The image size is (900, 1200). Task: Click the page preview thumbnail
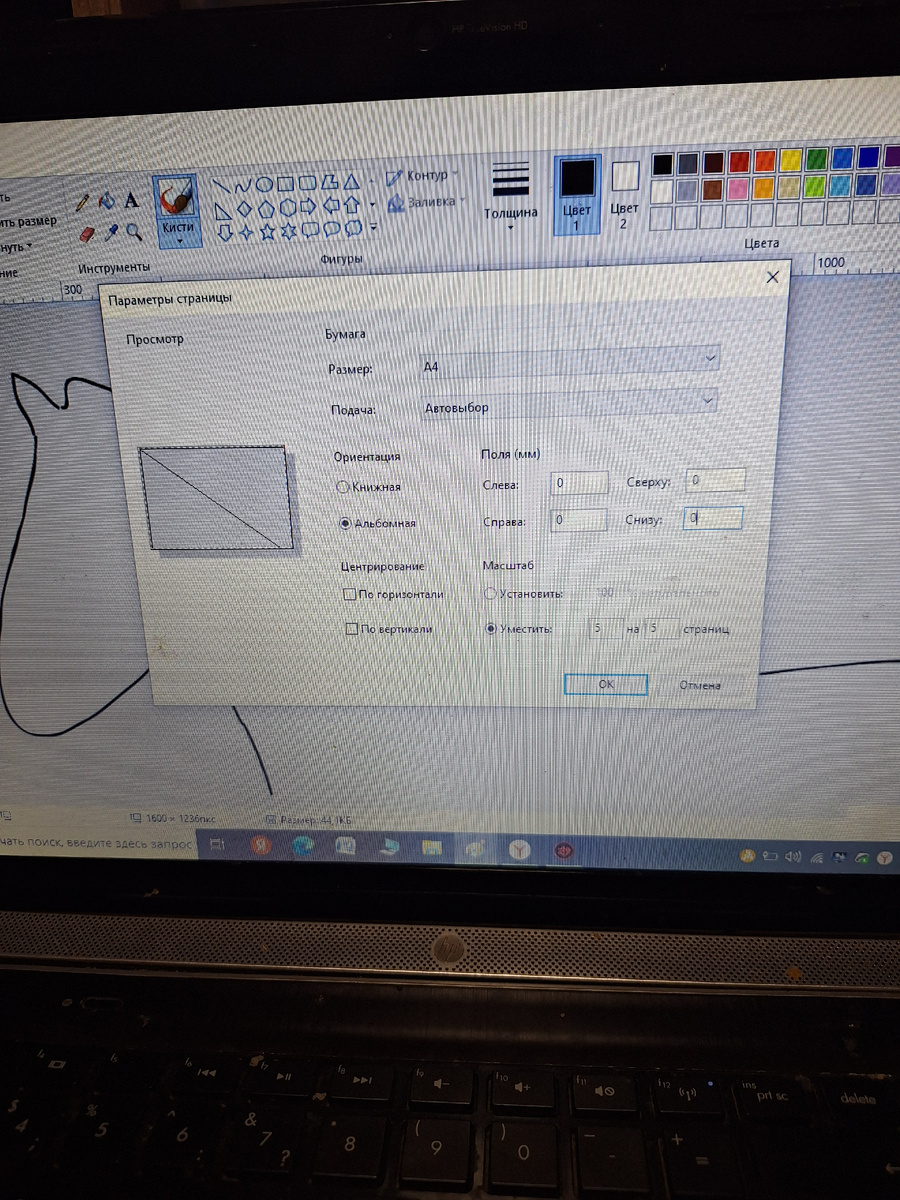tap(216, 497)
